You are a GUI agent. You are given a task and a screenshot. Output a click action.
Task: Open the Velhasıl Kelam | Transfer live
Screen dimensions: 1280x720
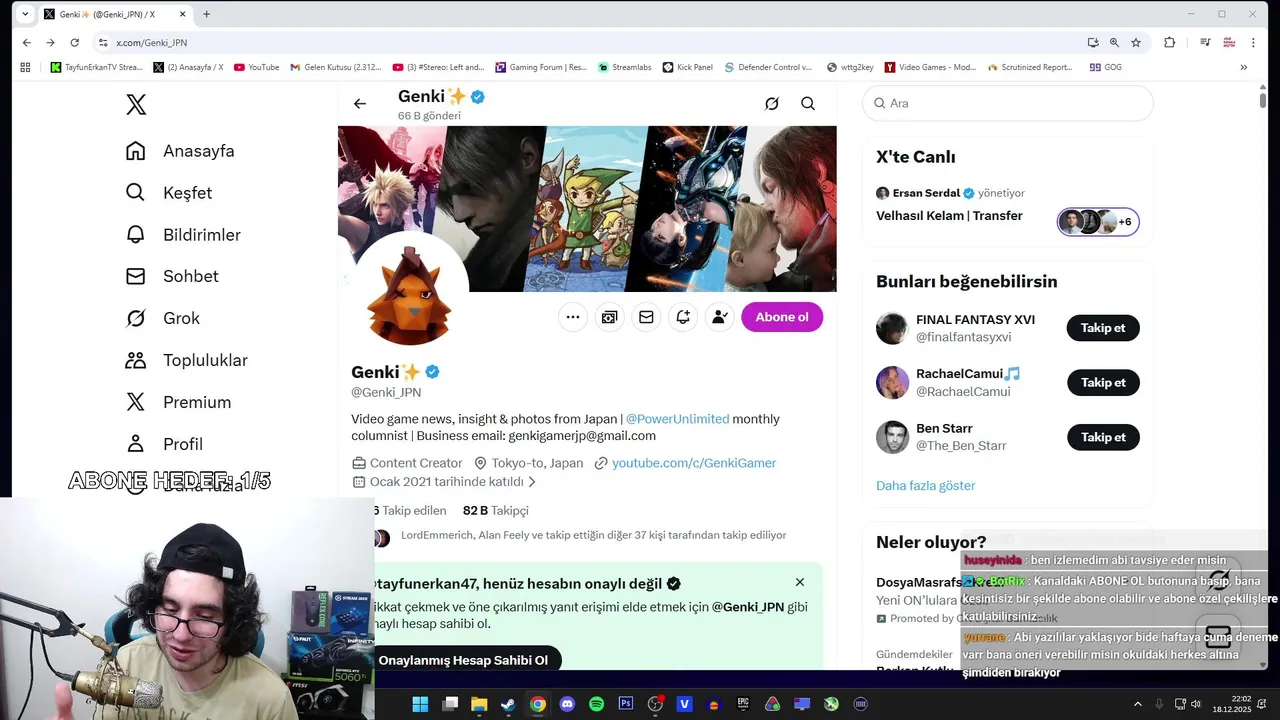949,216
